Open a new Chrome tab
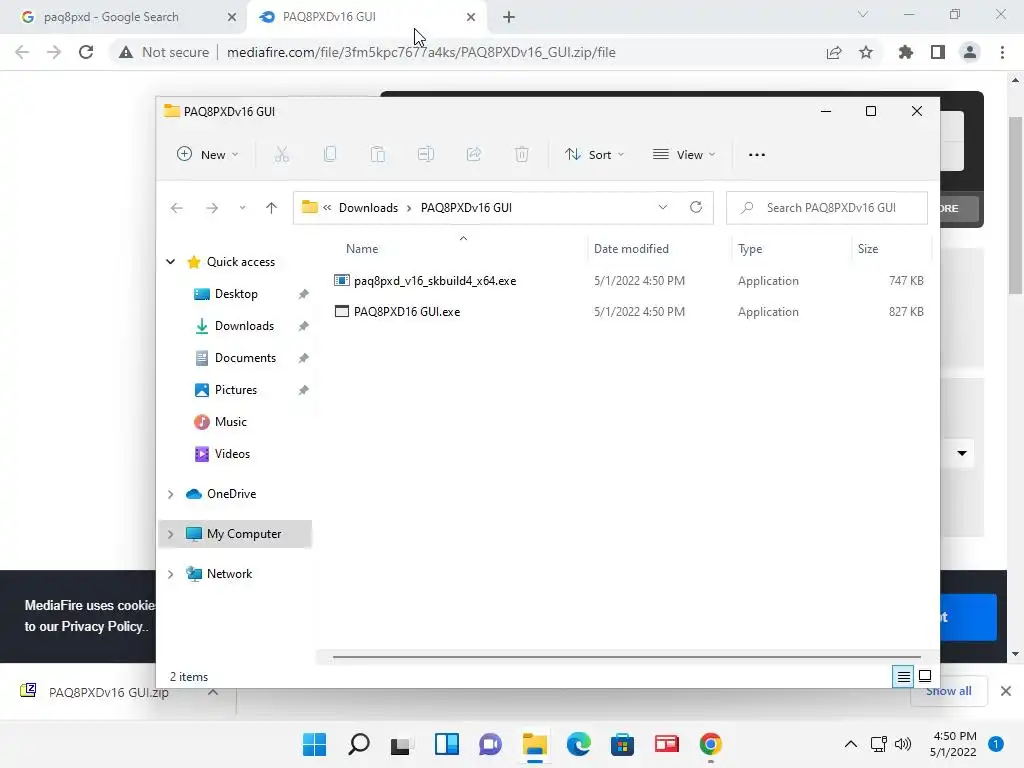The width and height of the screenshot is (1024, 768). point(509,17)
